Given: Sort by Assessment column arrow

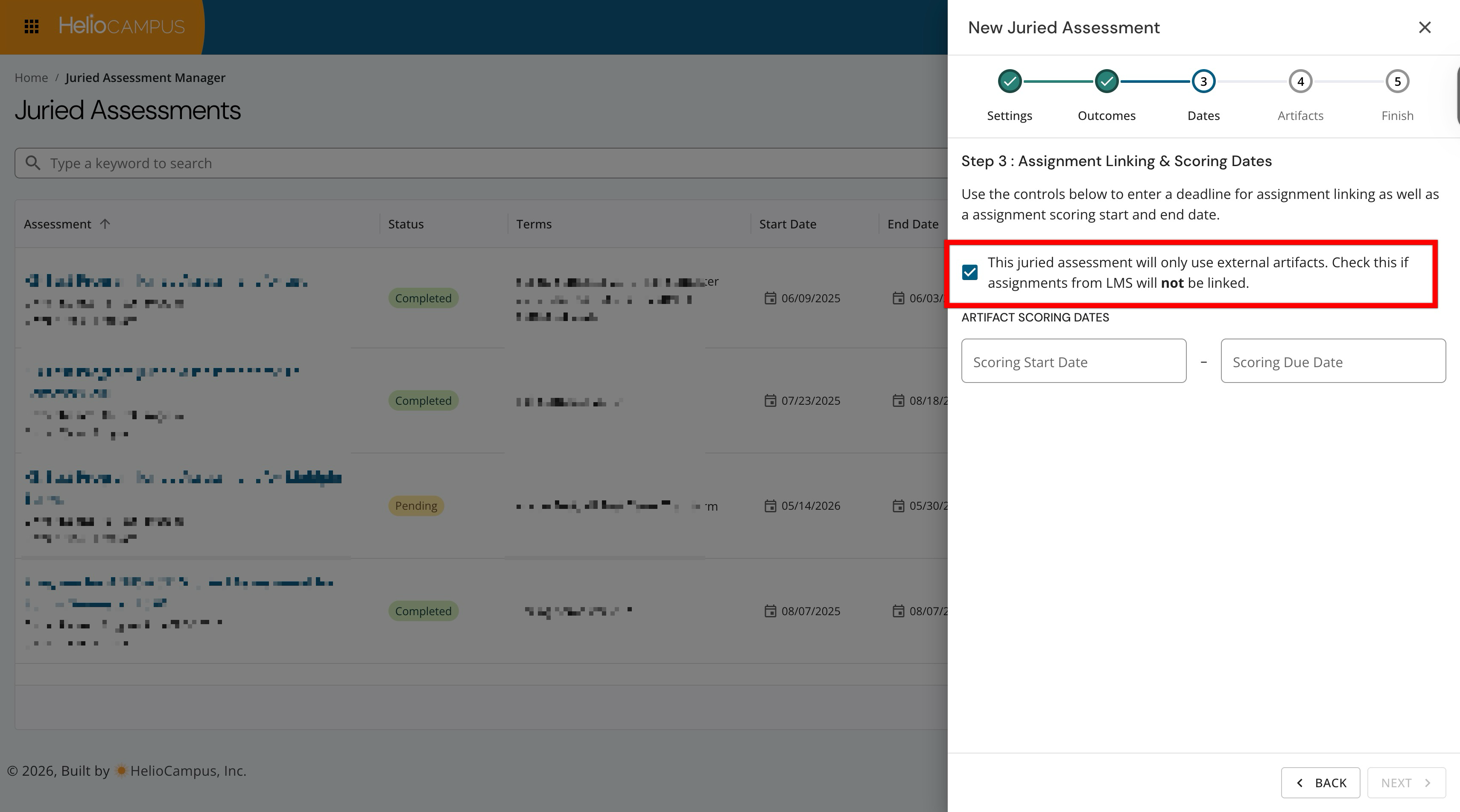Looking at the screenshot, I should click(x=105, y=224).
